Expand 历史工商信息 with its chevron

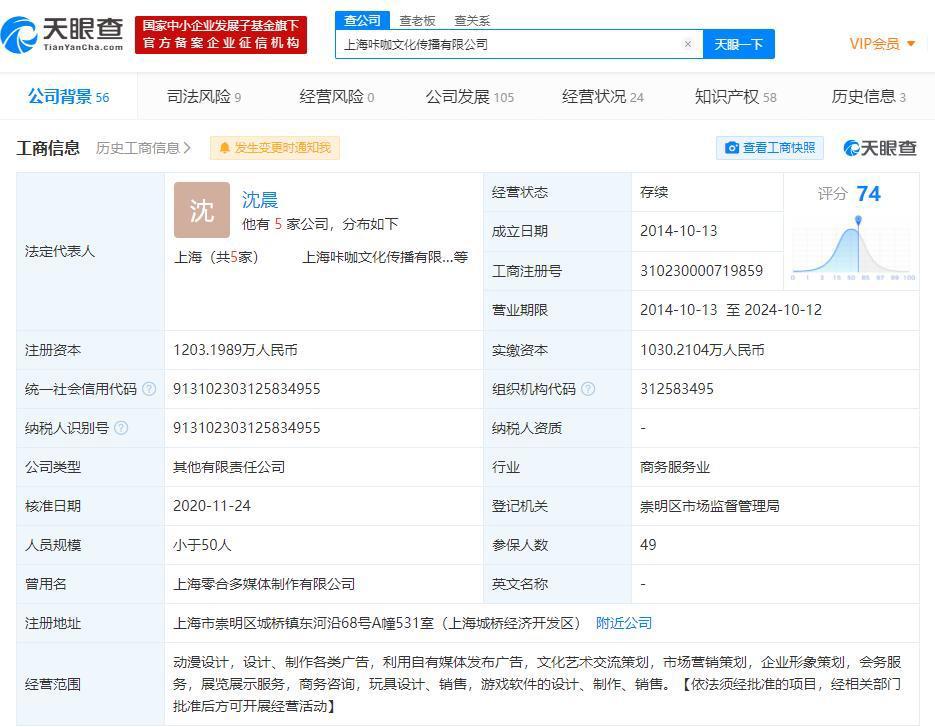pyautogui.click(x=187, y=147)
